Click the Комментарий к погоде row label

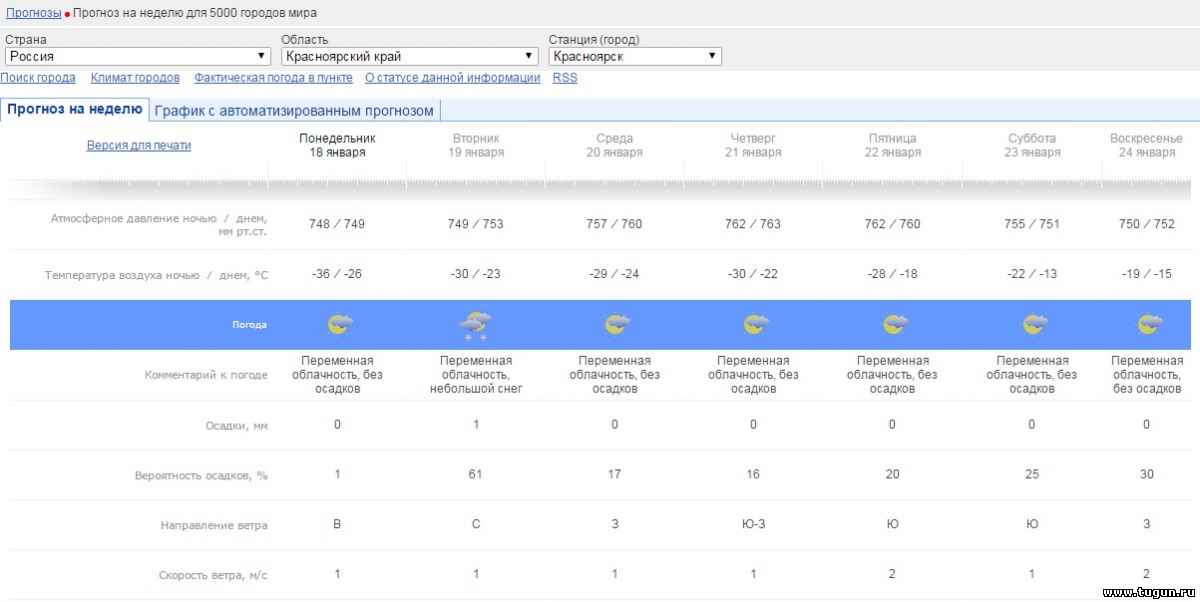coord(206,375)
